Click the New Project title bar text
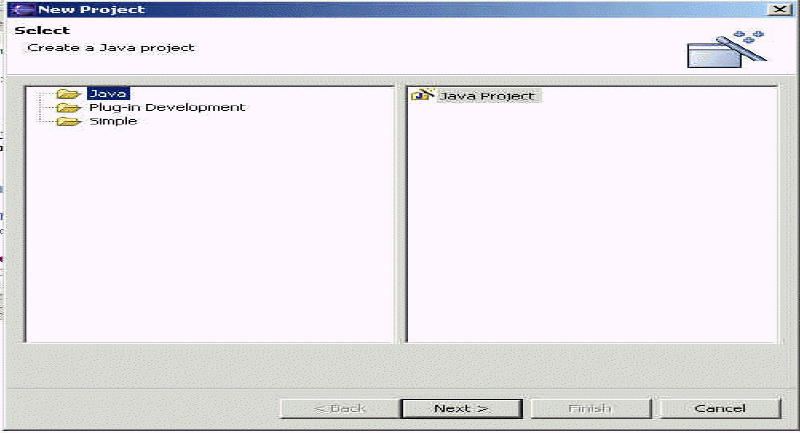800x433 pixels. click(91, 10)
